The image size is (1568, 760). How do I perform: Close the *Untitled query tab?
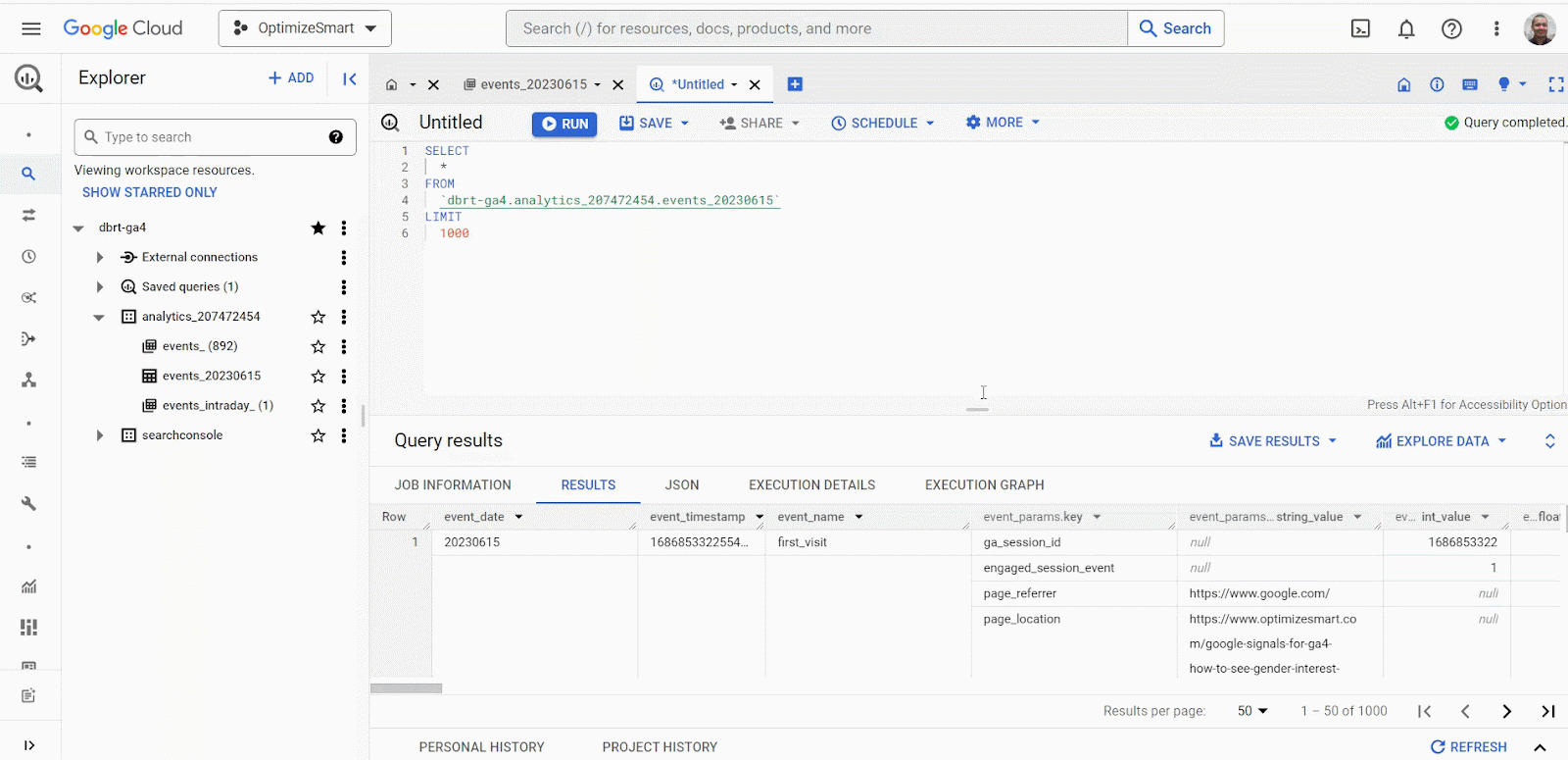click(x=755, y=85)
